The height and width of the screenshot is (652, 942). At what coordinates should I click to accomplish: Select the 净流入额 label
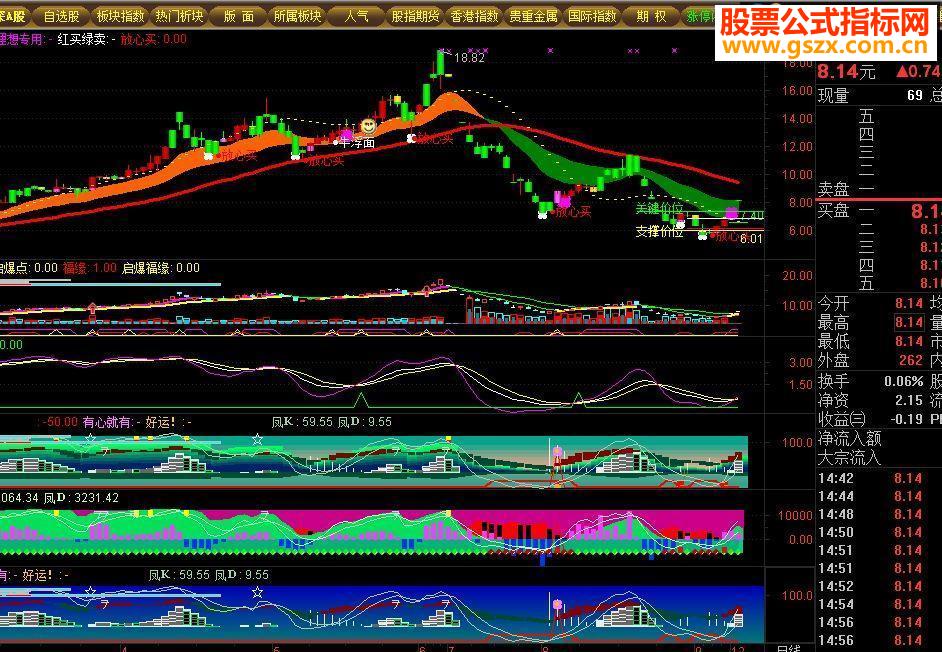[849, 439]
